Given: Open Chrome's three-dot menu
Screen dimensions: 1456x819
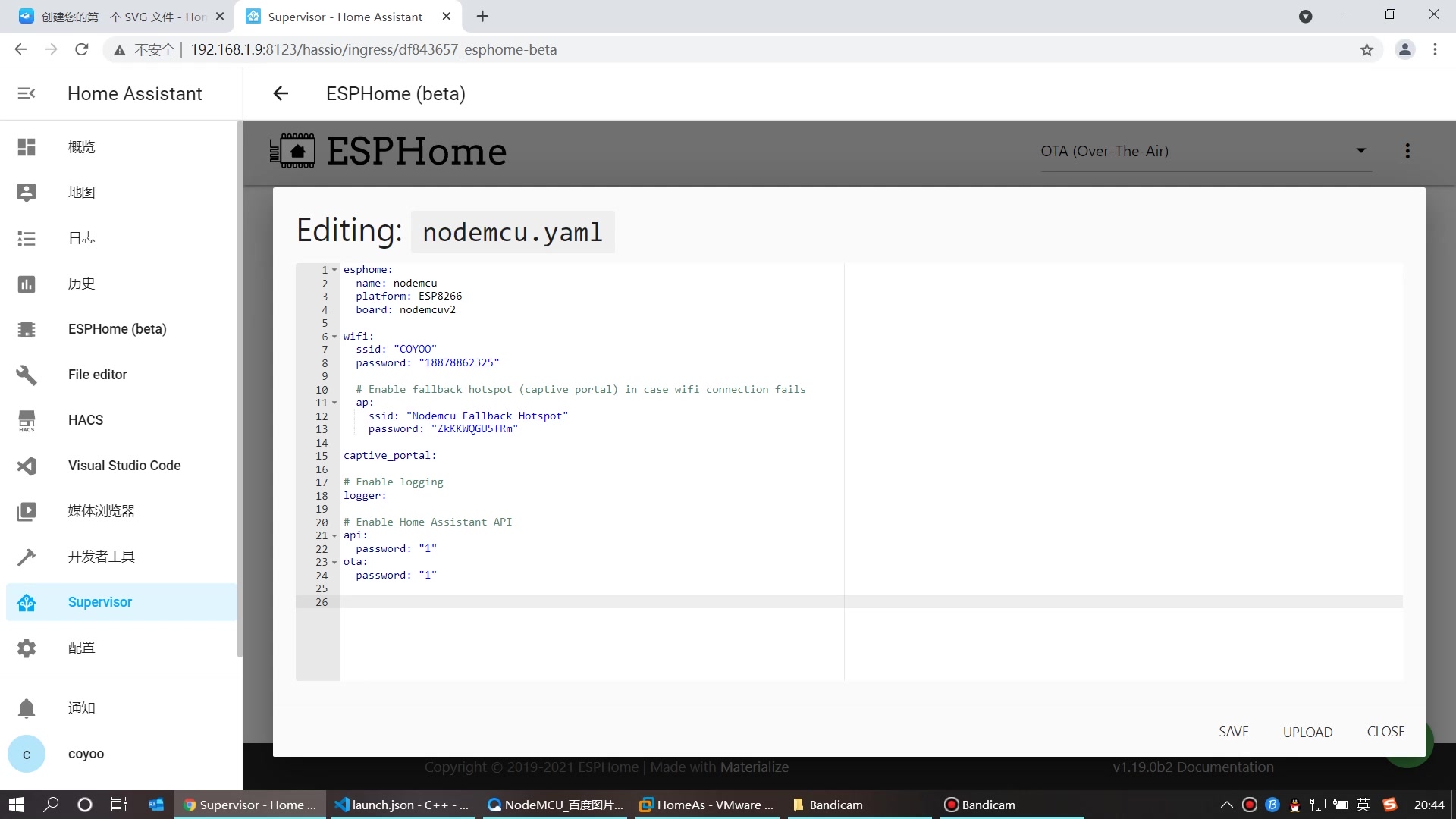Looking at the screenshot, I should pos(1435,50).
